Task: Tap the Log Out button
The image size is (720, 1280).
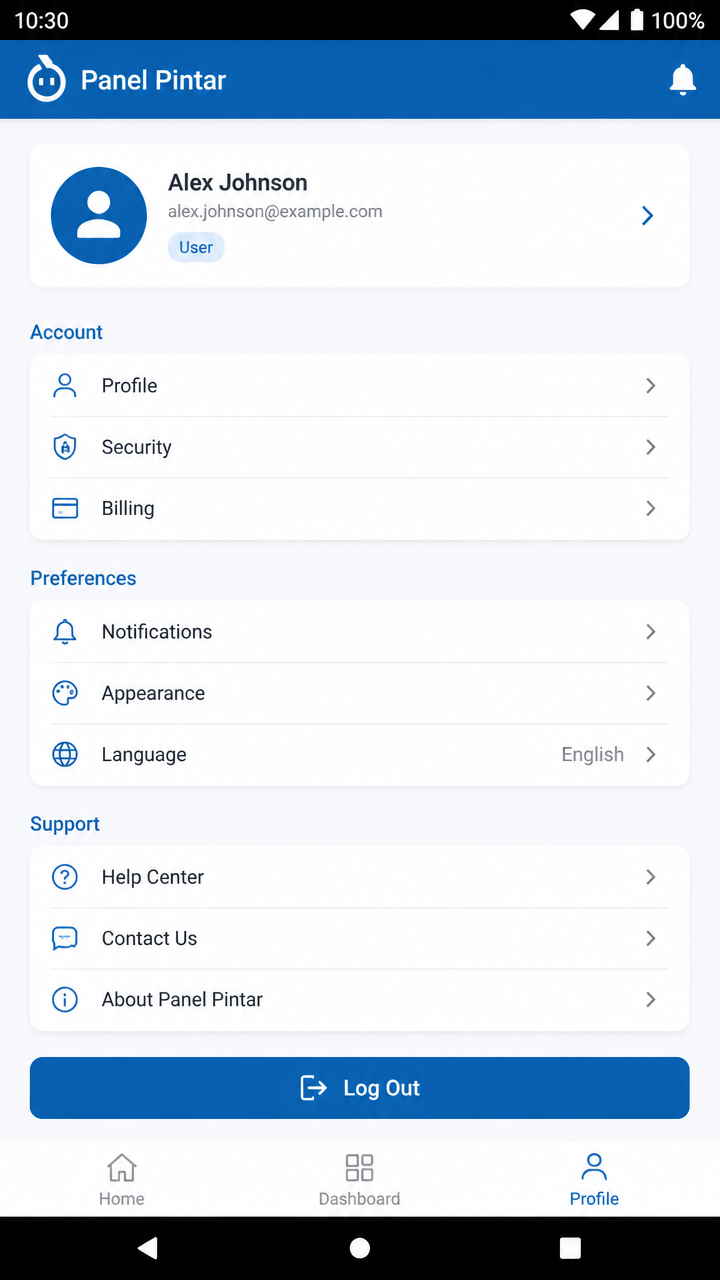Action: coord(360,1088)
